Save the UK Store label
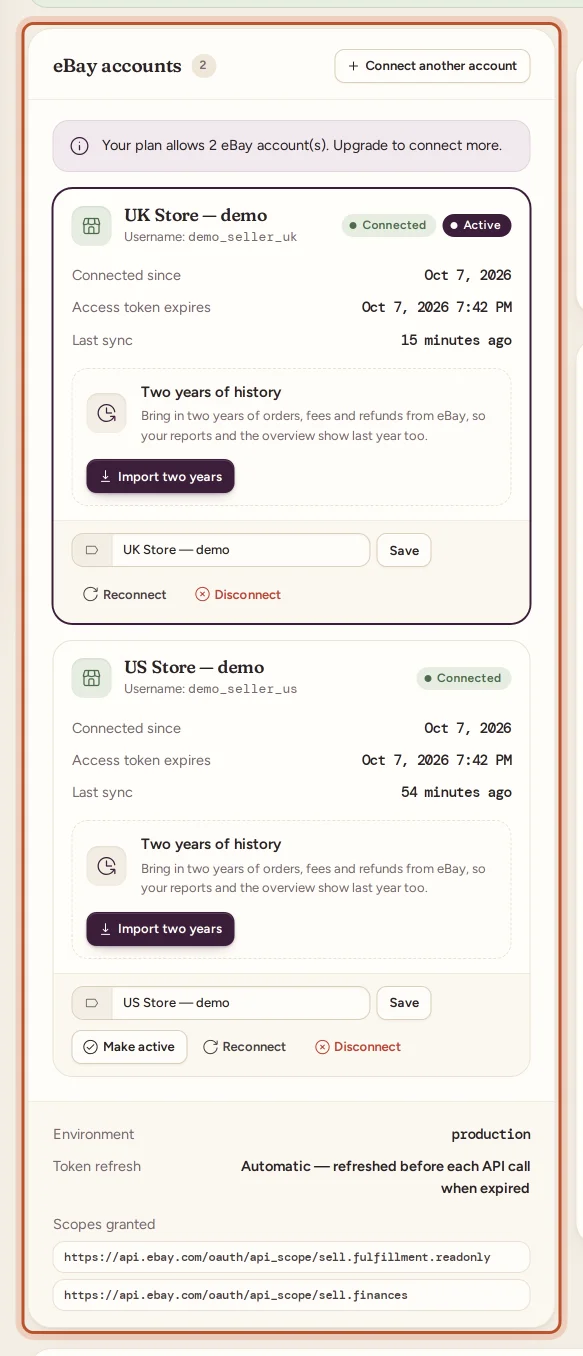The height and width of the screenshot is (1356, 583). pos(404,550)
